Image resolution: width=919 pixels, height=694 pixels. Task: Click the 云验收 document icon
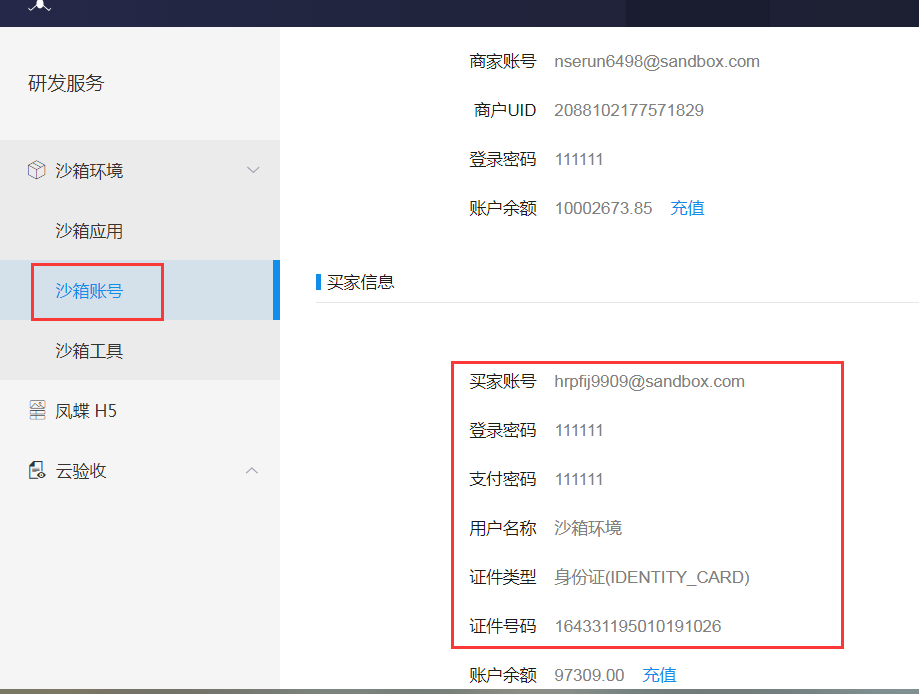37,470
